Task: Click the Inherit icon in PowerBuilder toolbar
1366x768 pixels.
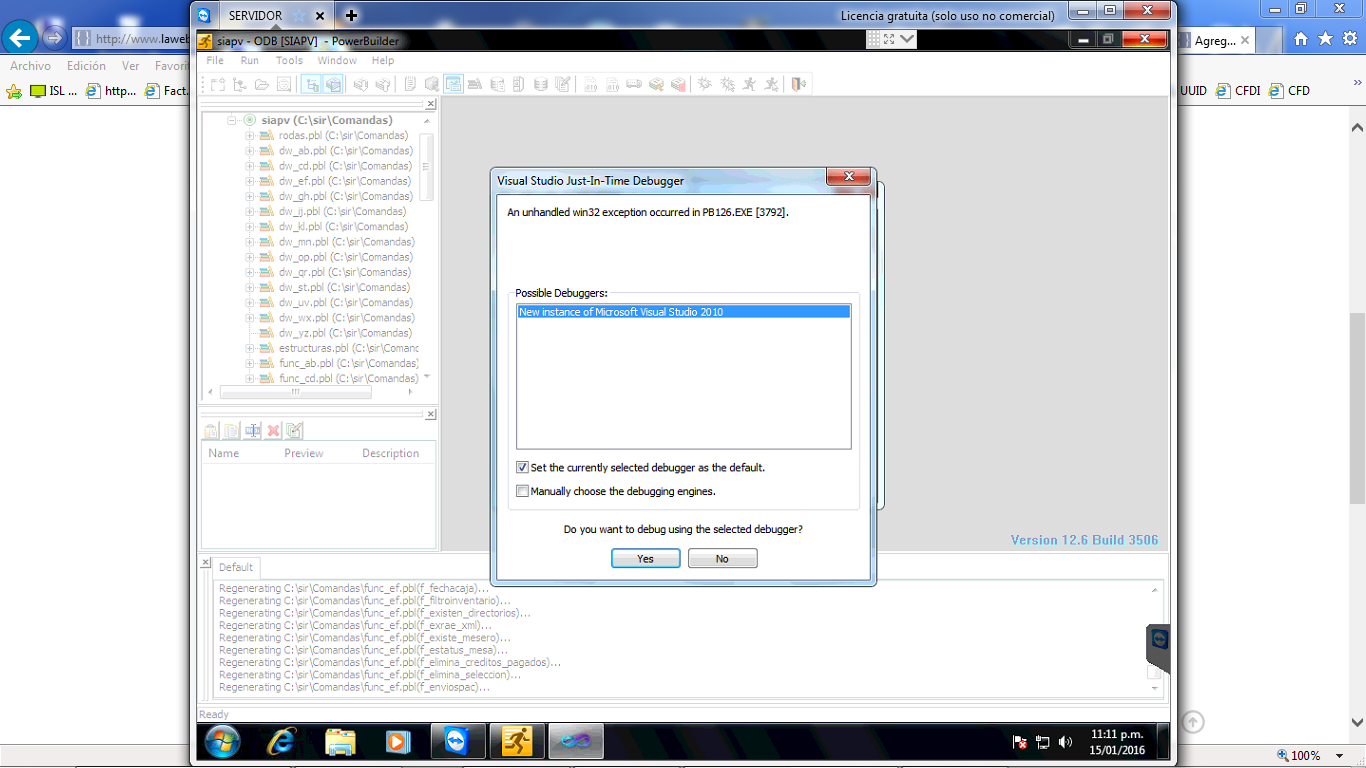Action: pyautogui.click(x=240, y=85)
